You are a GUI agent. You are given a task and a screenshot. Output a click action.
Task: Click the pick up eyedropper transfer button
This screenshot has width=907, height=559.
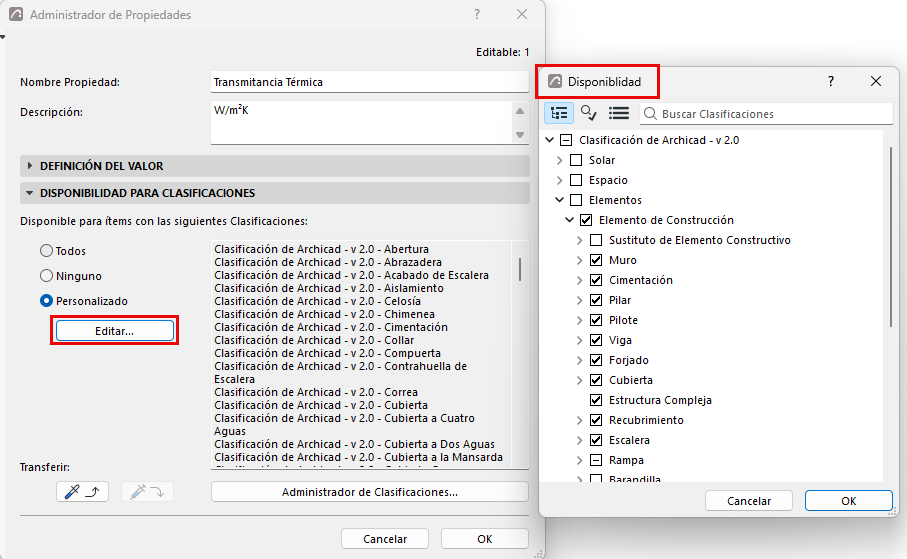tap(82, 492)
